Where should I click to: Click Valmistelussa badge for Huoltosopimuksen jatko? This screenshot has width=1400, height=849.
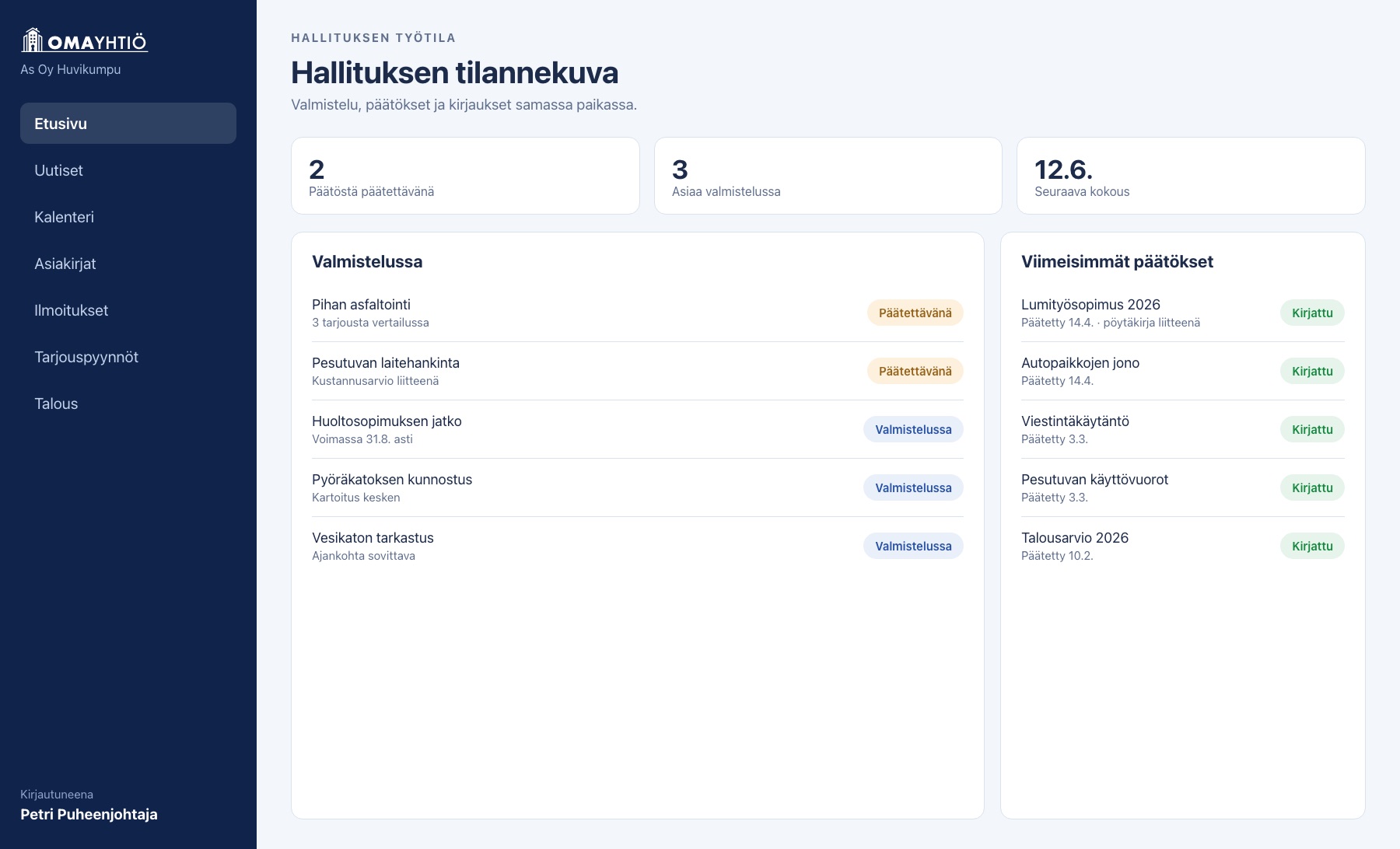(913, 429)
